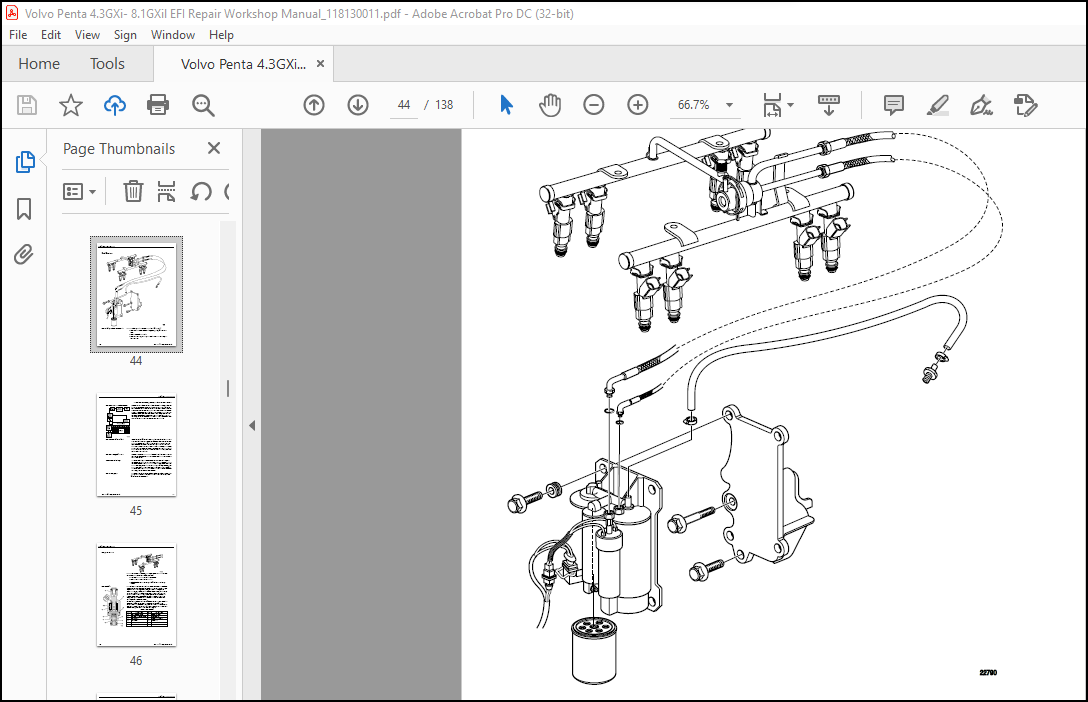
Task: Close the Volvo Penta document tab
Action: click(x=321, y=64)
